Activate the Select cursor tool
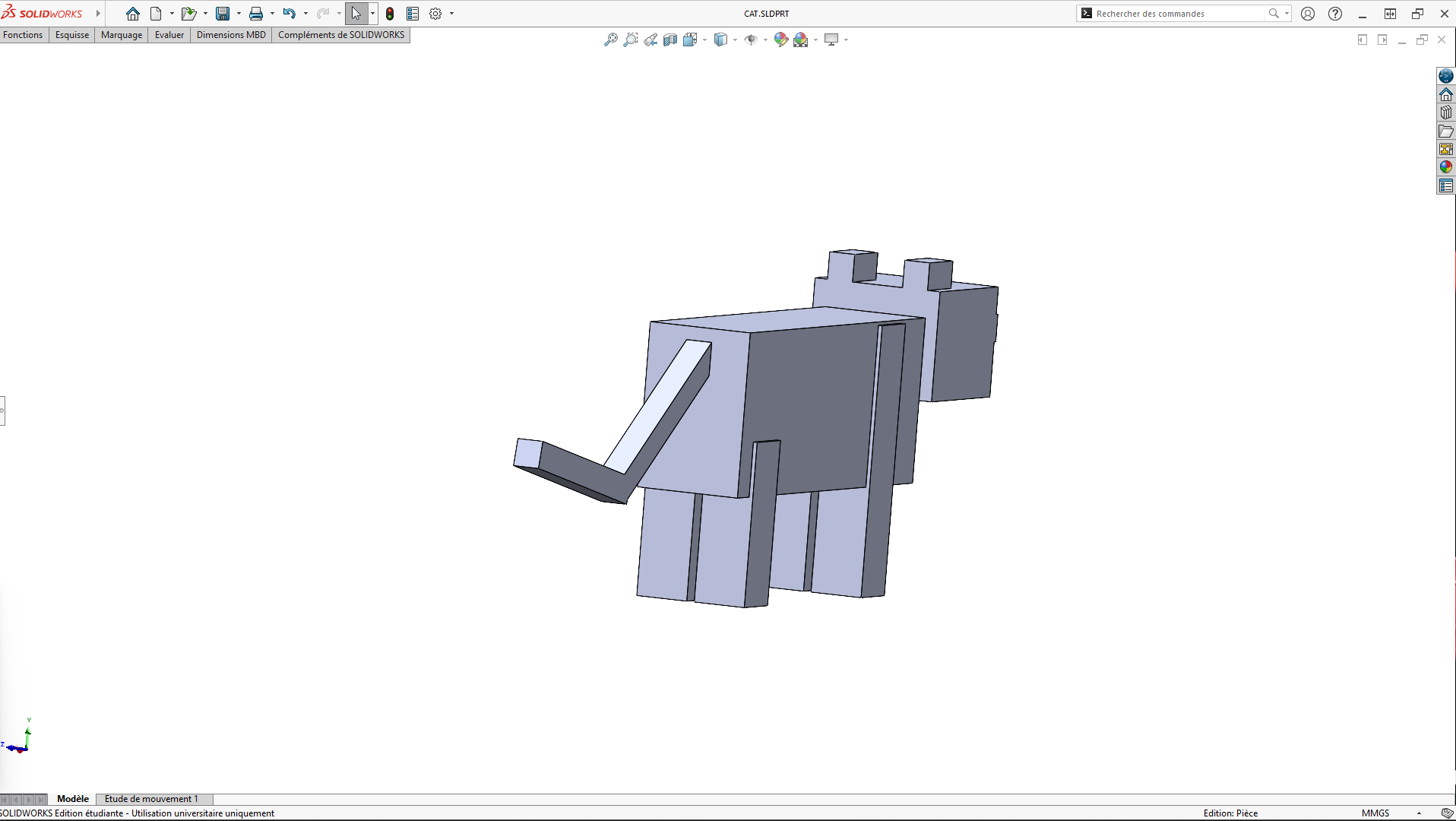 click(356, 14)
